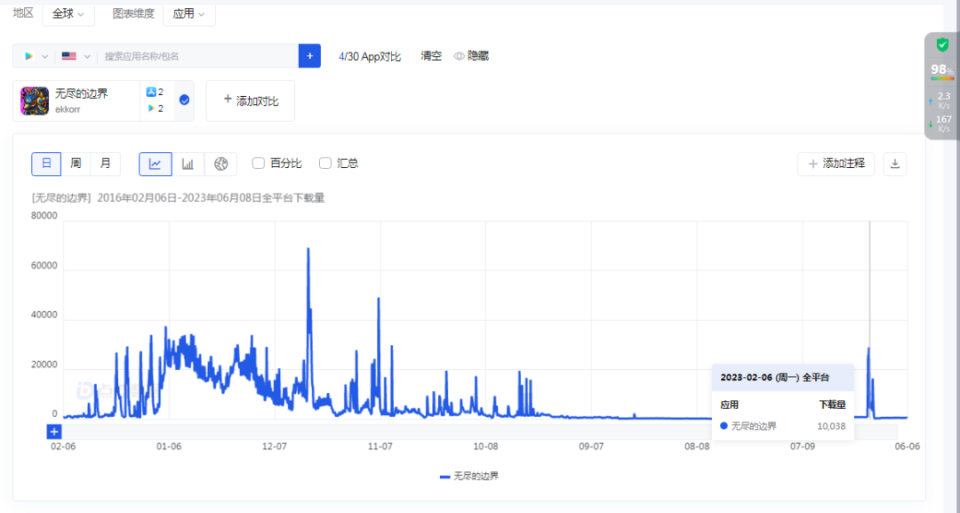Click the 98% performance widget

coord(942,71)
